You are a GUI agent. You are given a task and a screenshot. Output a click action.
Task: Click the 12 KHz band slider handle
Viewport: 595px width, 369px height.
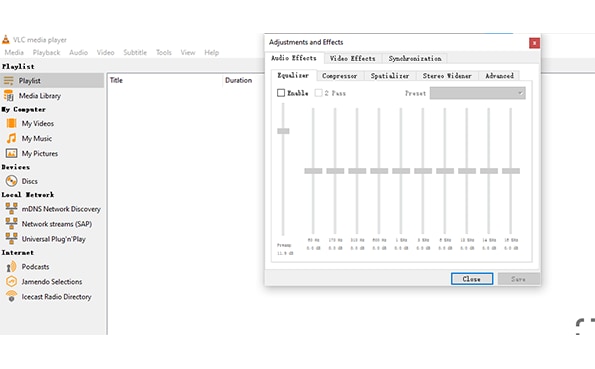tap(467, 171)
